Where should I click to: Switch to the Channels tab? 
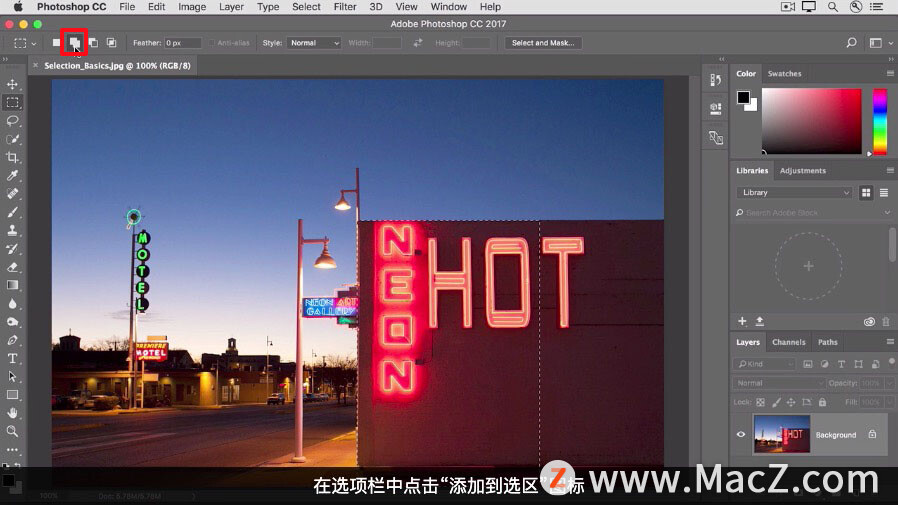(788, 342)
